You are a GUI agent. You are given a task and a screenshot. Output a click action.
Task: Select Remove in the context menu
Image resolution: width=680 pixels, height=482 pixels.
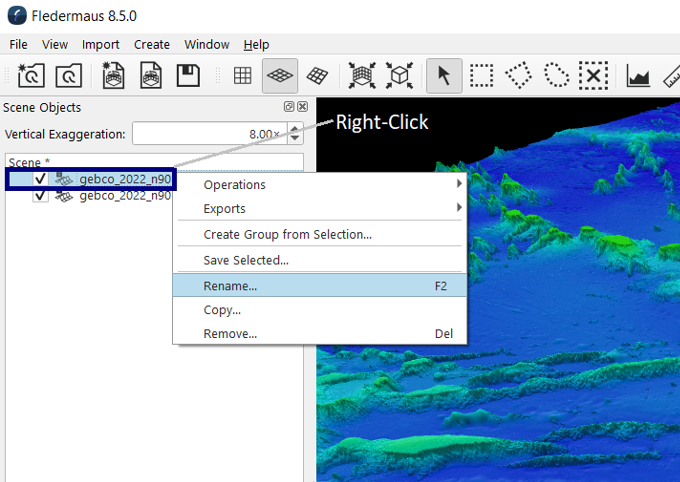tap(320, 333)
